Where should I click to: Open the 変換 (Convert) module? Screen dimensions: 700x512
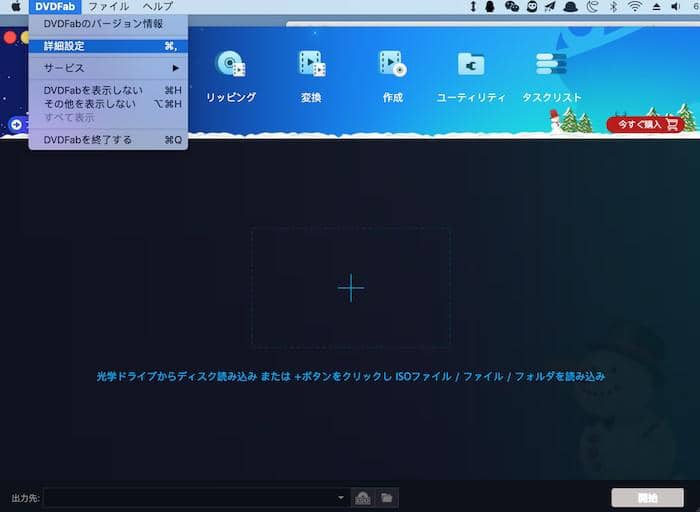(x=311, y=76)
